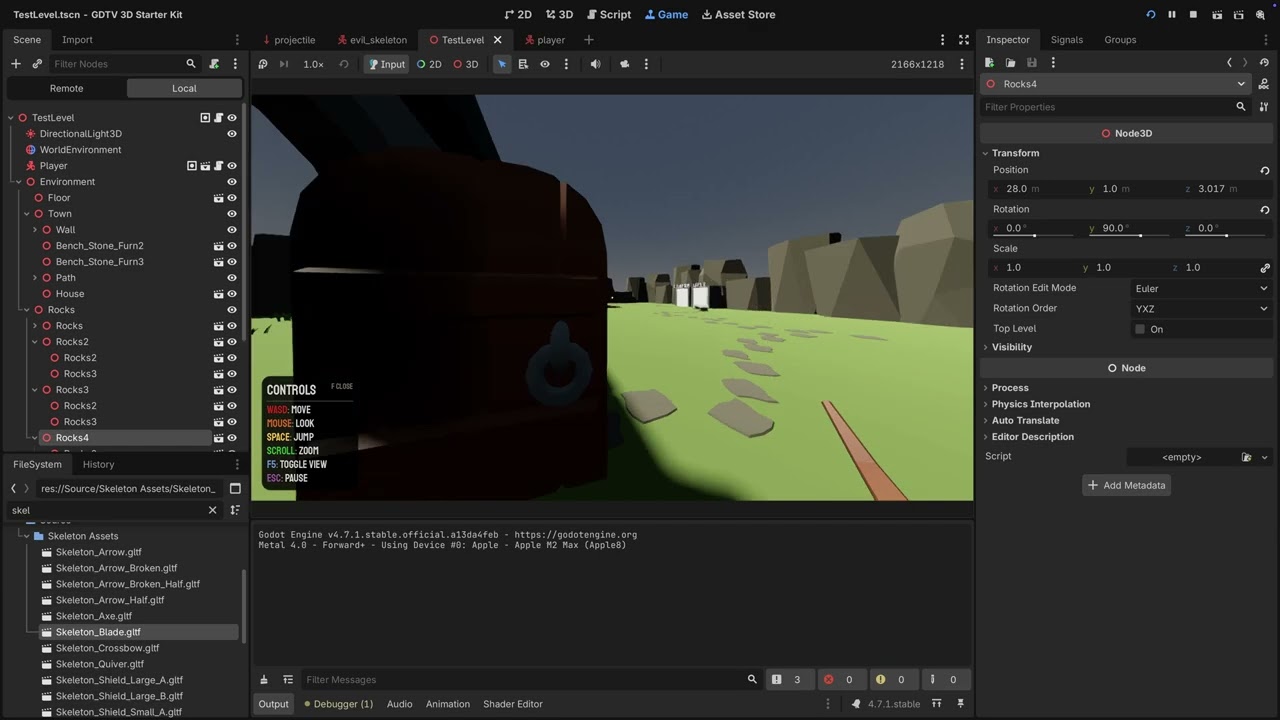Switch to the Remote scene tree

tap(66, 88)
